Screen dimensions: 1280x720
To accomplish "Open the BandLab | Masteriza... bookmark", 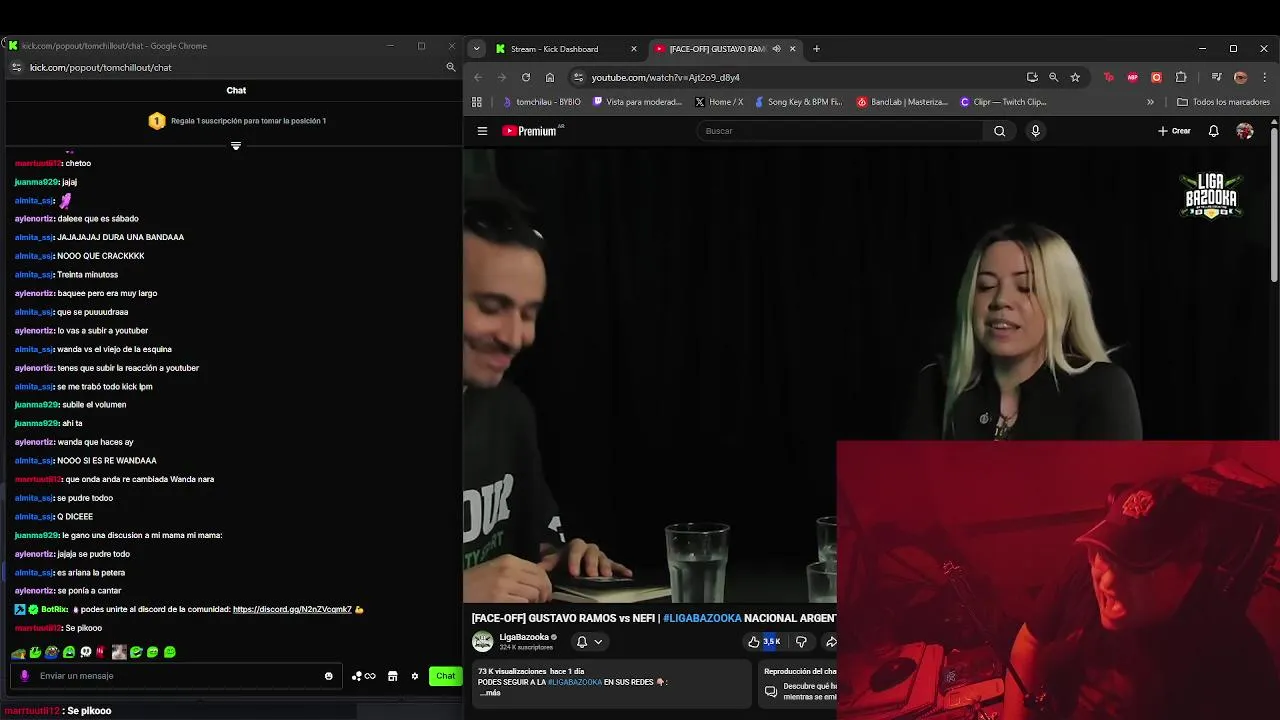I will click(903, 102).
